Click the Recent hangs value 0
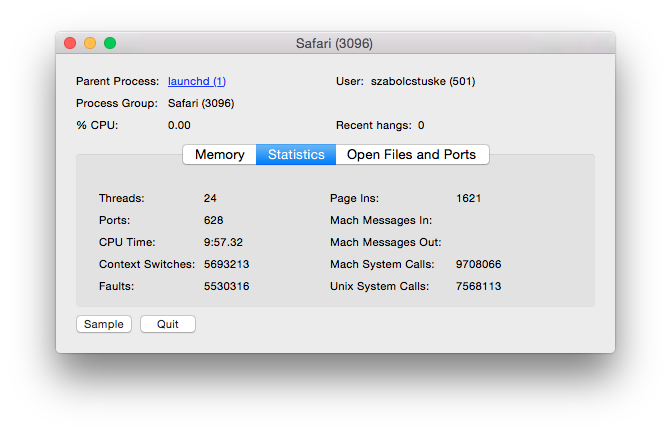This screenshot has height=433, width=671. click(421, 125)
